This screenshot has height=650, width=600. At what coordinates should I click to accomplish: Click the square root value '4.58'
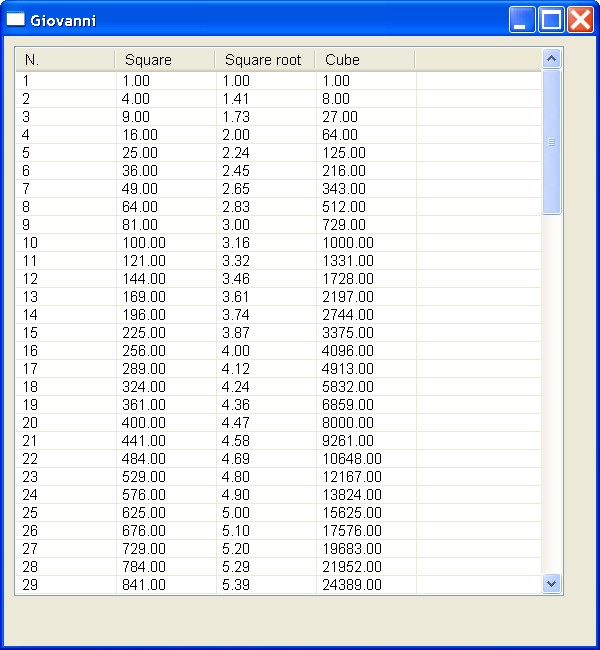236,441
